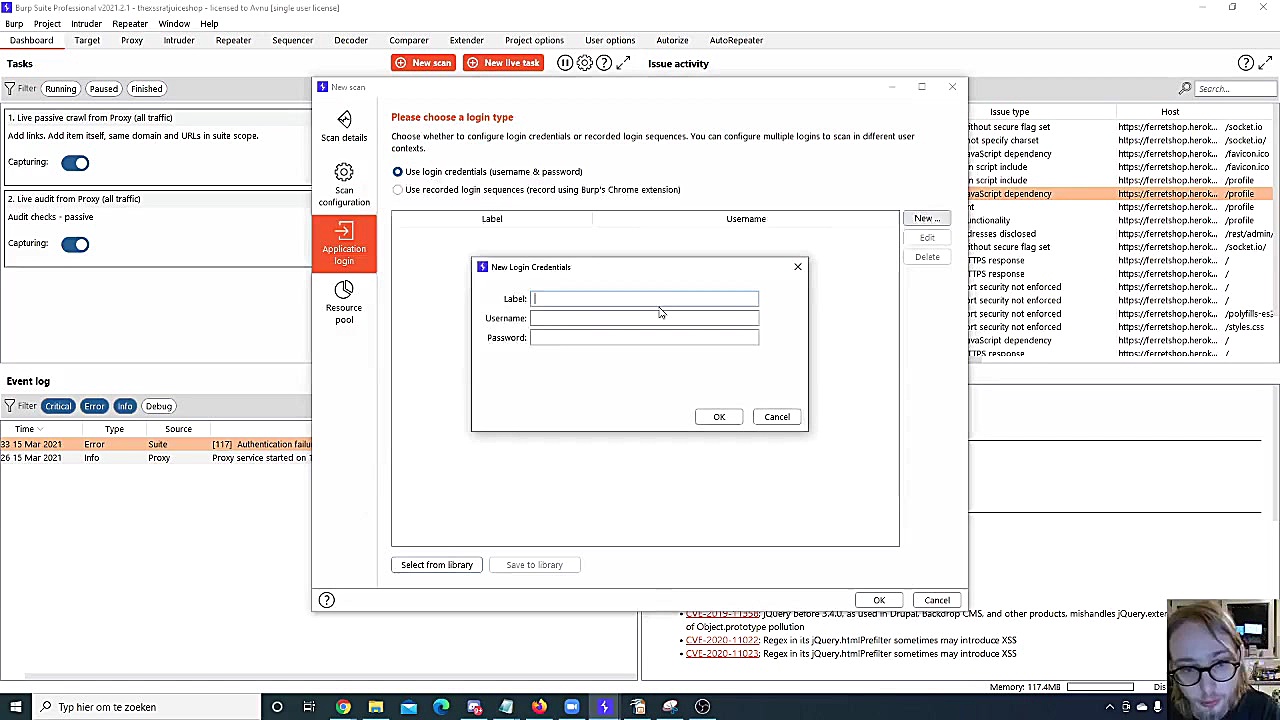The height and width of the screenshot is (720, 1280).
Task: Open Windows Start menu
Action: pos(15,707)
